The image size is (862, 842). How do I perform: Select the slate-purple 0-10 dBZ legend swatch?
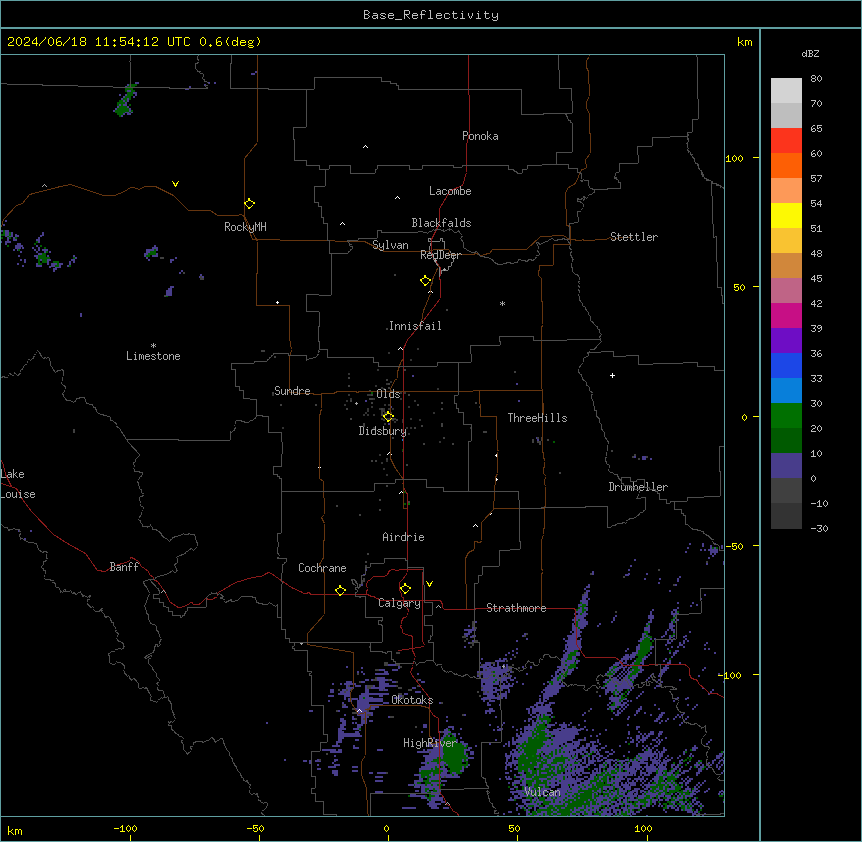[786, 466]
